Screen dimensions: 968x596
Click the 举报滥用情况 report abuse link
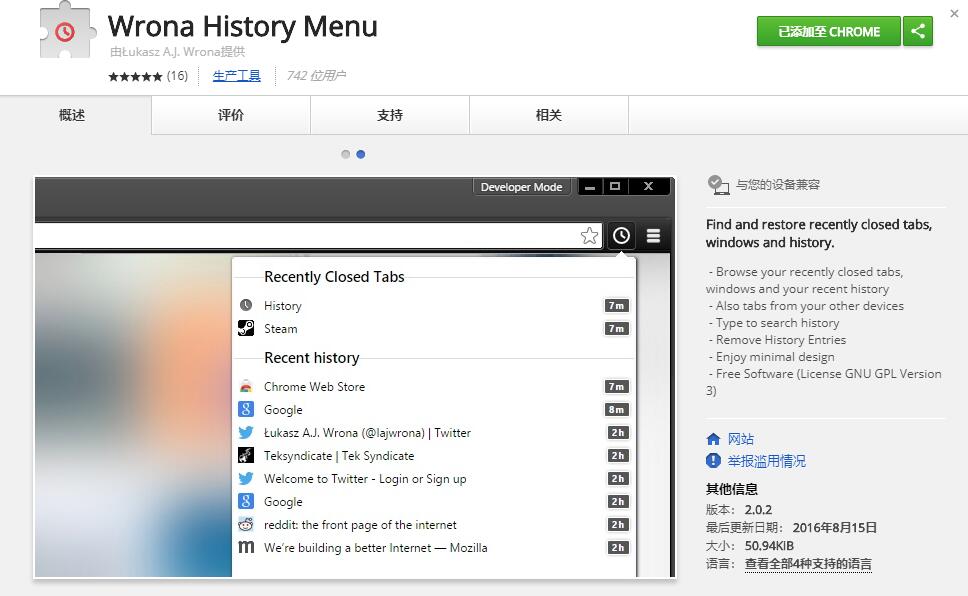tap(767, 461)
